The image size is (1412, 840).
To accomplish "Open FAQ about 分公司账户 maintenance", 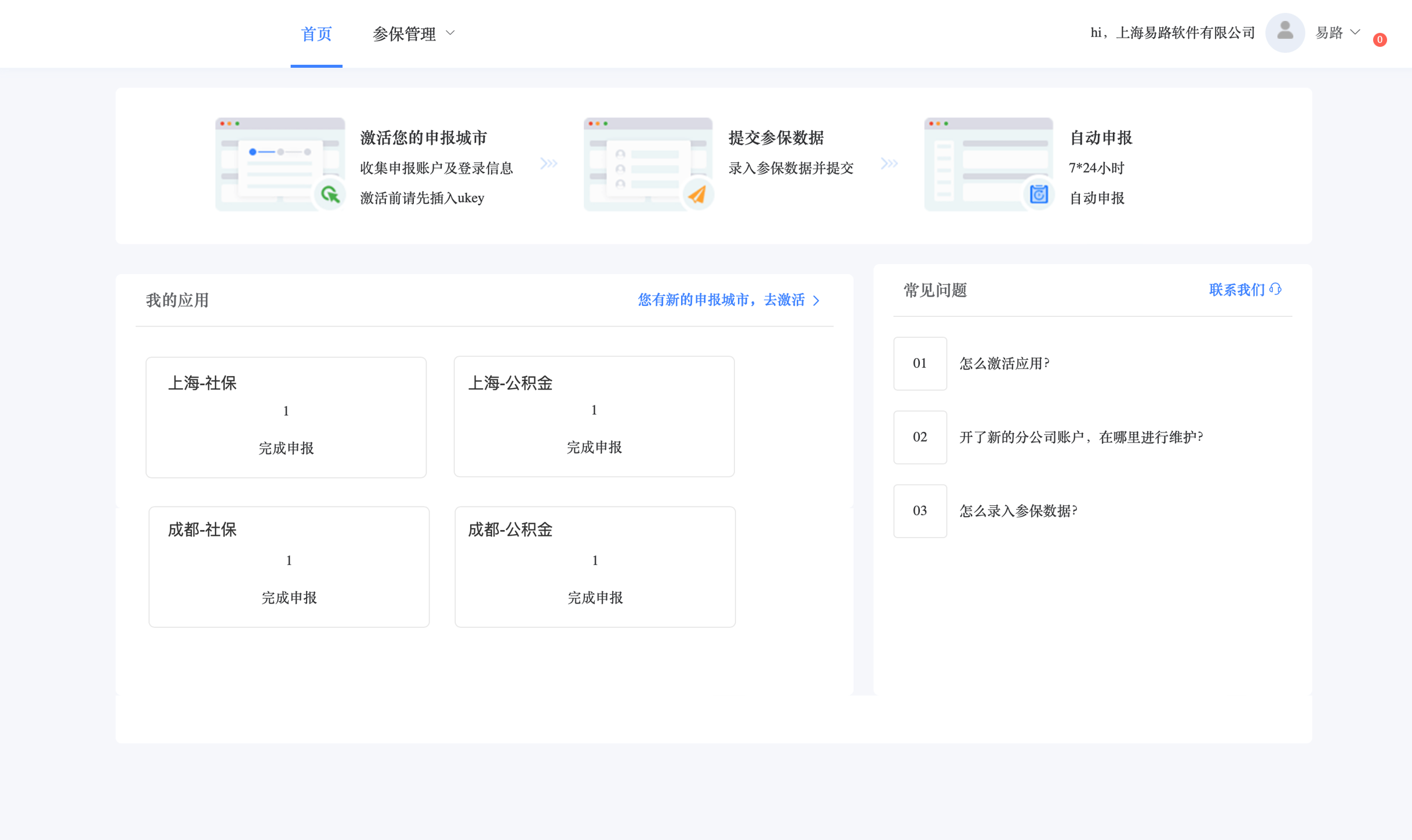I will point(1080,437).
